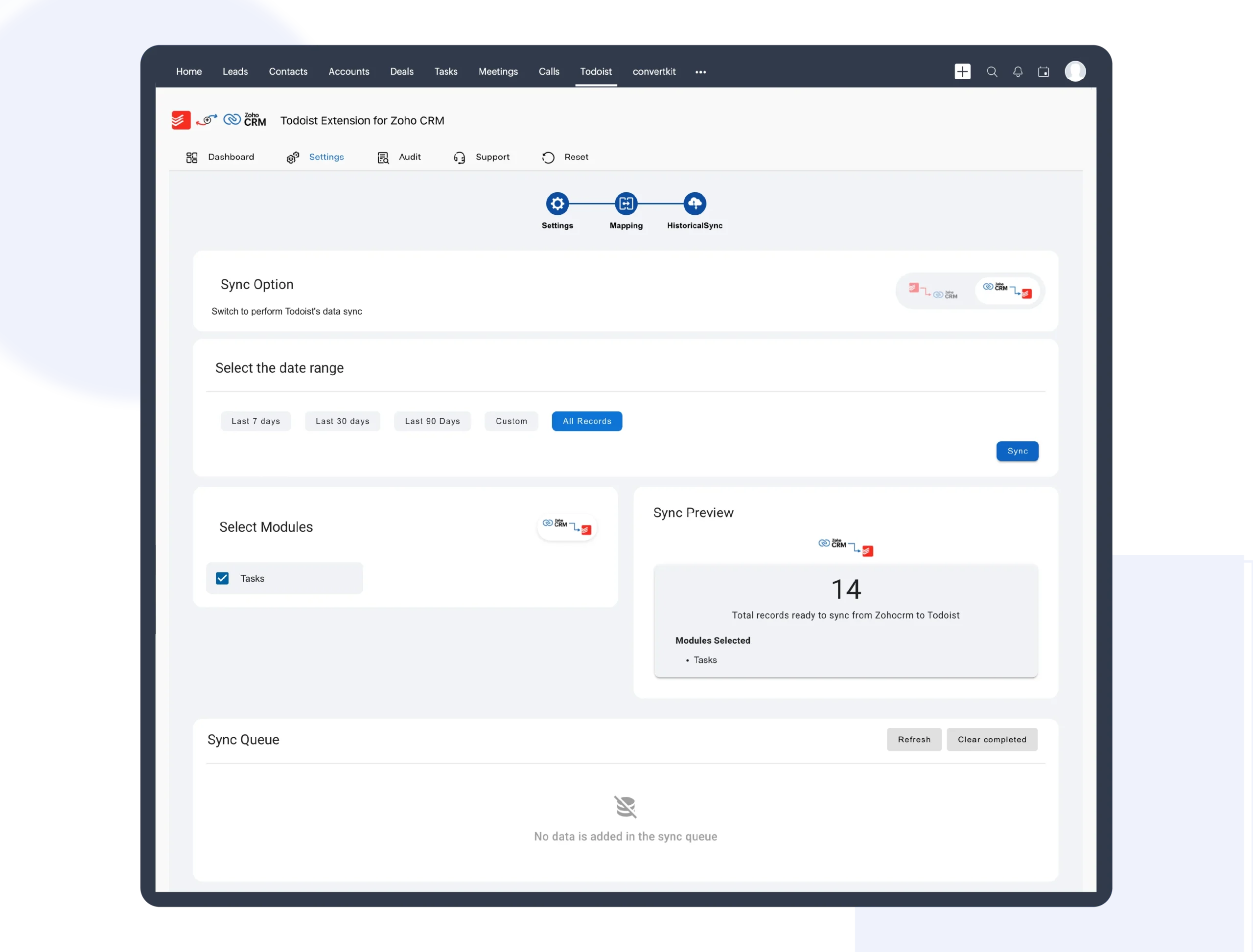Click the Mapping step icon
Image resolution: width=1253 pixels, height=952 pixels.
tap(626, 204)
